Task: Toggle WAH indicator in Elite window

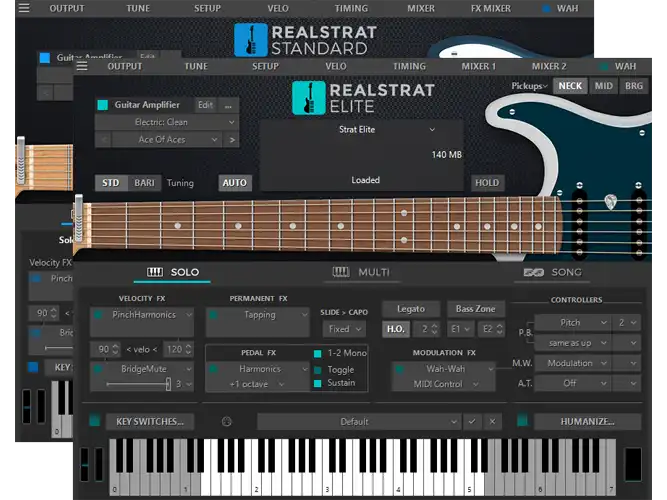Action: pos(603,66)
